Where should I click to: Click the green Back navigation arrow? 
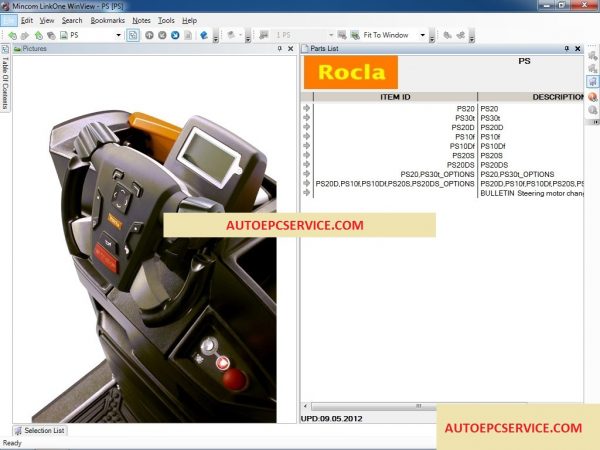coord(12,36)
